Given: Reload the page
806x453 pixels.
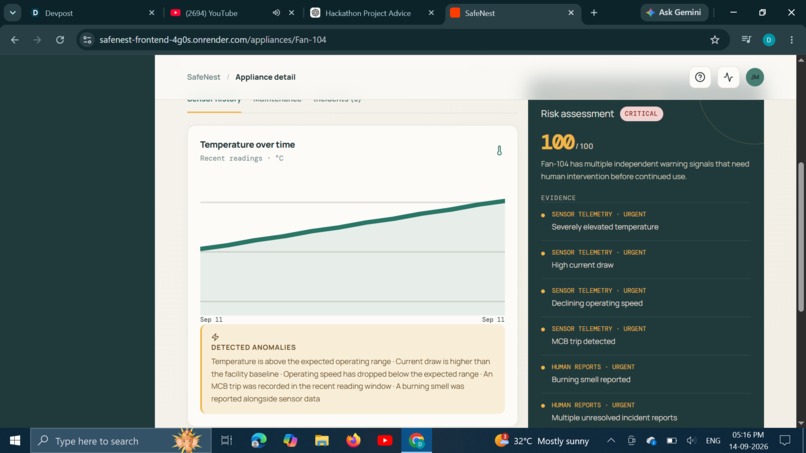Looking at the screenshot, I should tap(60, 40).
